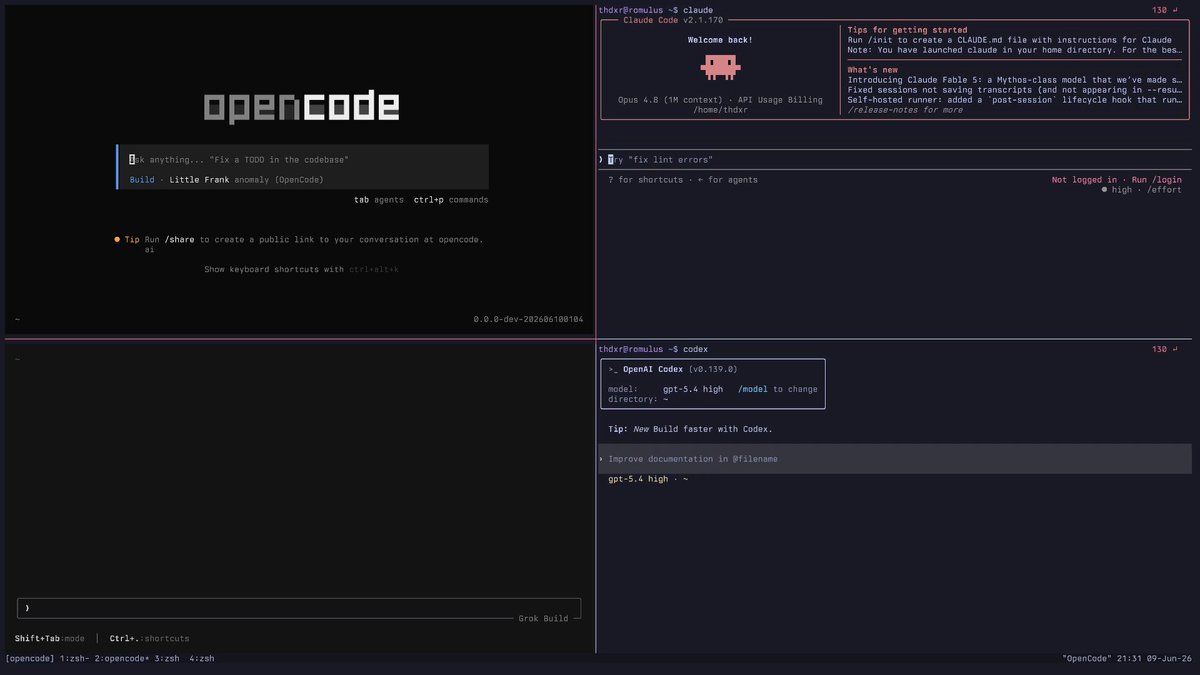Select the Build agent label in opencode
This screenshot has height=675, width=1200.
point(142,180)
